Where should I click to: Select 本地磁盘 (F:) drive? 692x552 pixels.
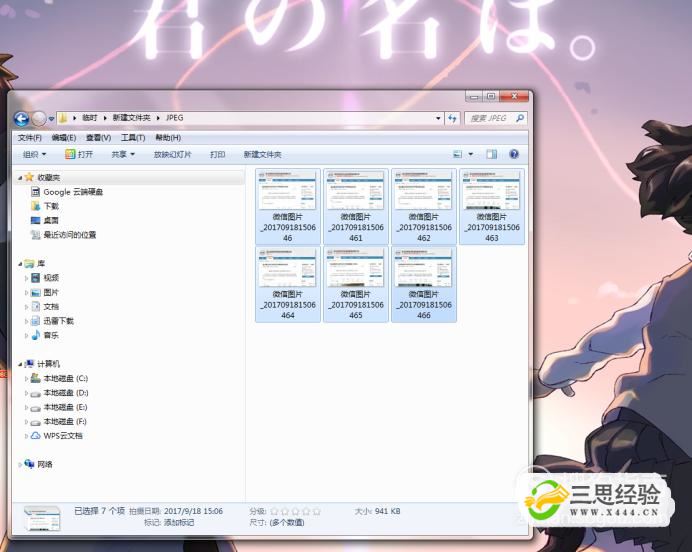[65, 421]
